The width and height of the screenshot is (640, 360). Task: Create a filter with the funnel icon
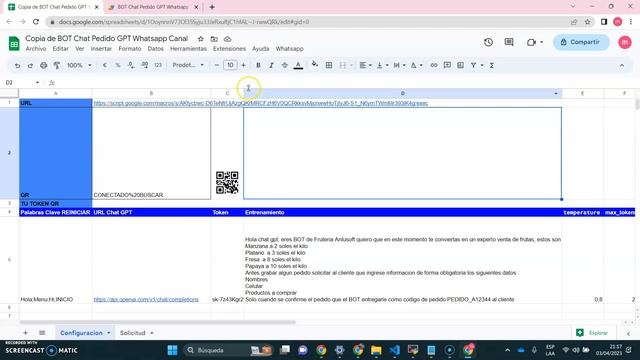coord(473,65)
